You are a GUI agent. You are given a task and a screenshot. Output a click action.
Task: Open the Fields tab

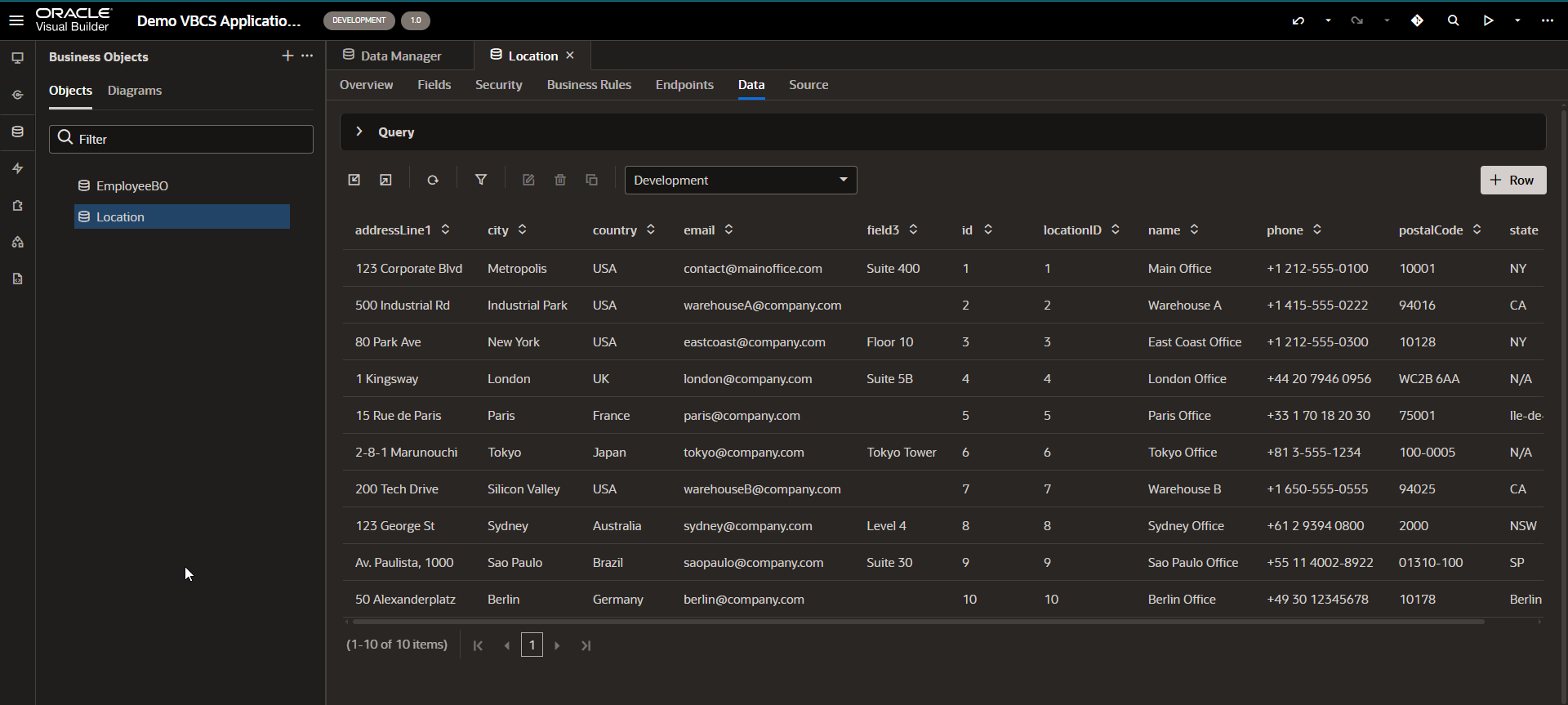pyautogui.click(x=434, y=85)
